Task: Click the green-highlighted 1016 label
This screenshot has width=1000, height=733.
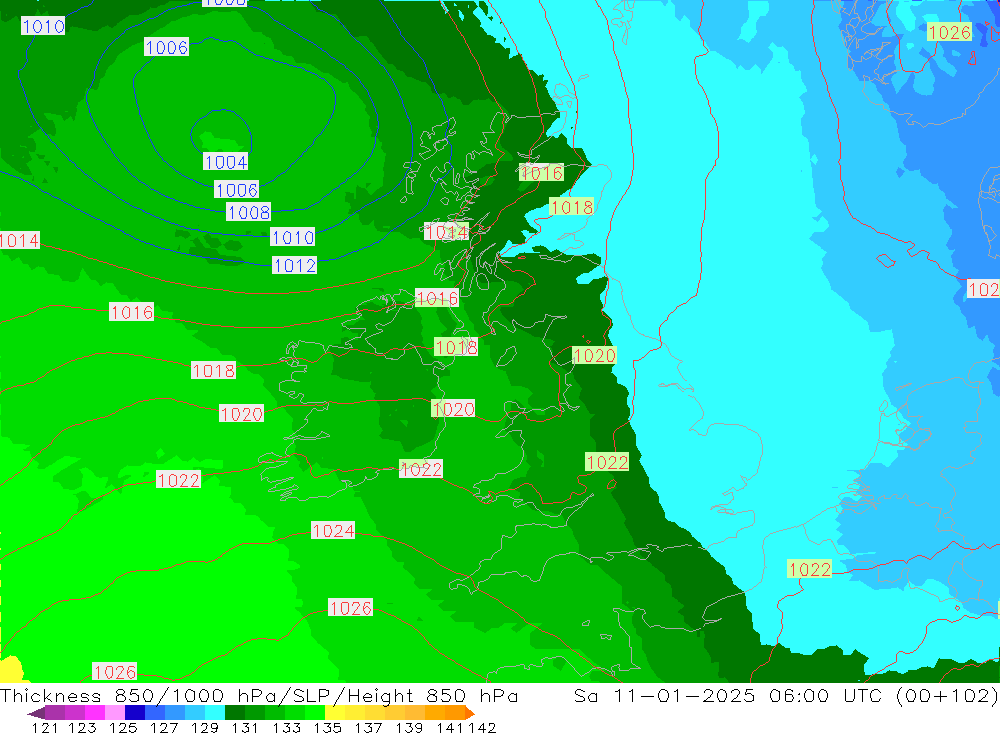Action: click(x=541, y=173)
